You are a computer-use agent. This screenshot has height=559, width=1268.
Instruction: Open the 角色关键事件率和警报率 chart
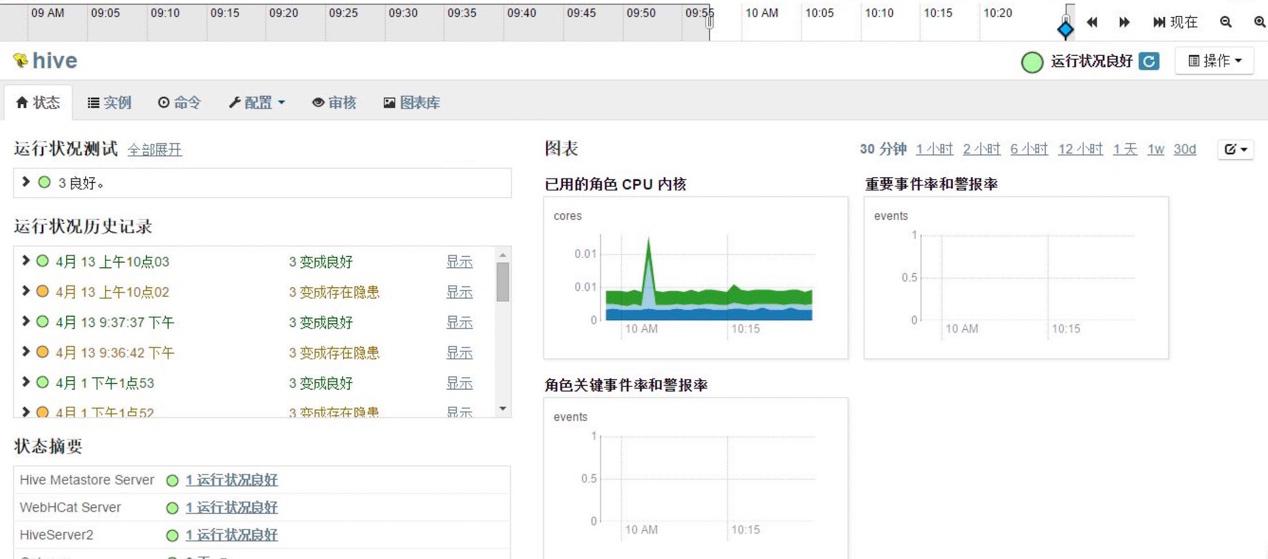coord(695,479)
